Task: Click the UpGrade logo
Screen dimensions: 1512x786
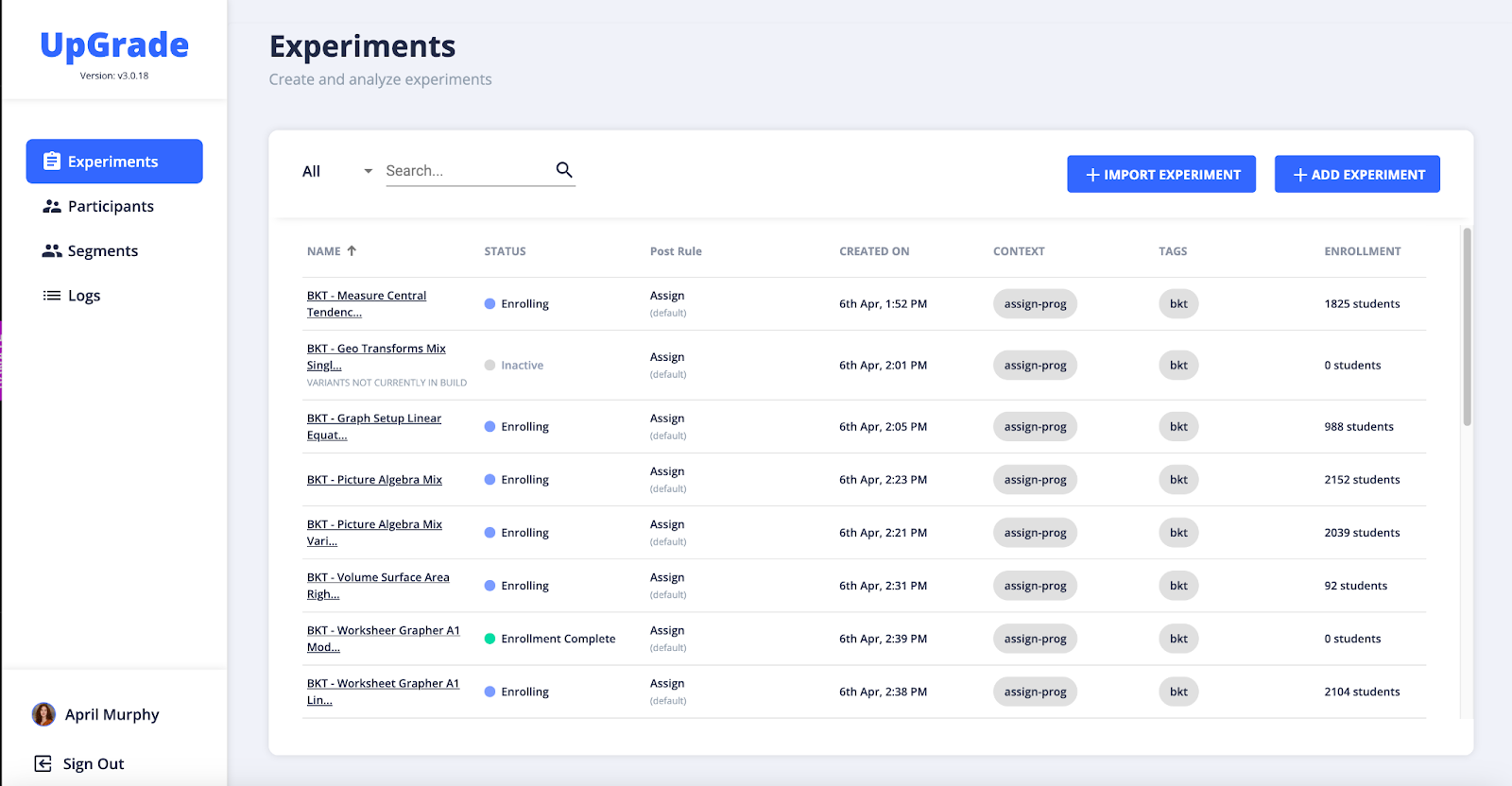Action: (x=114, y=45)
